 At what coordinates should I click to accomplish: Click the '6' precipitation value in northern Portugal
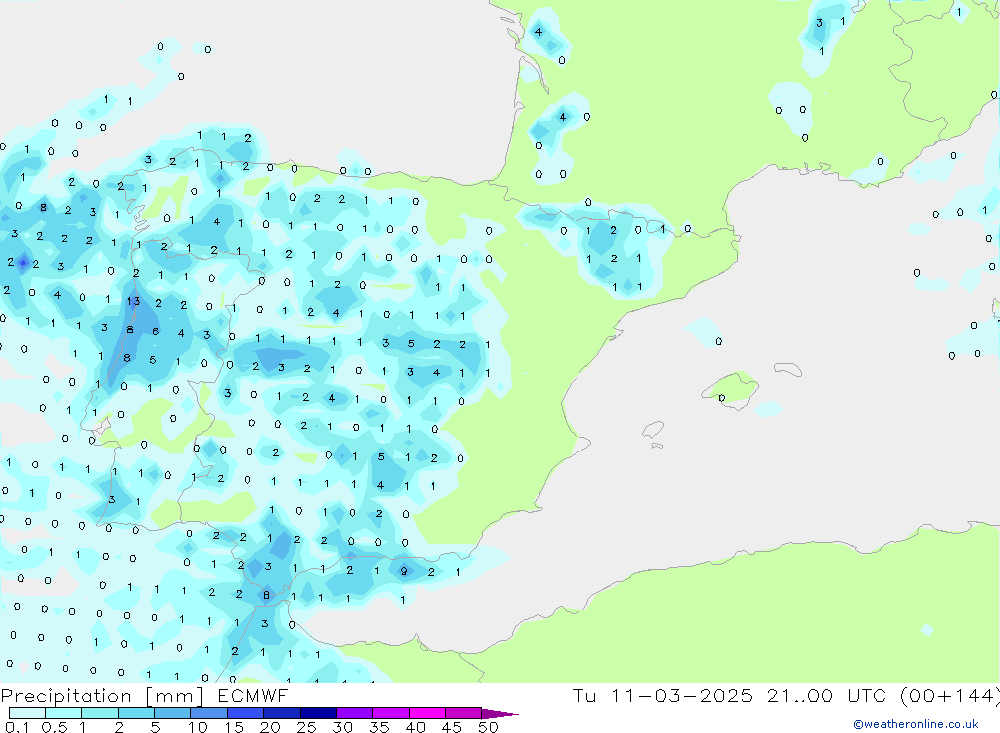(155, 331)
